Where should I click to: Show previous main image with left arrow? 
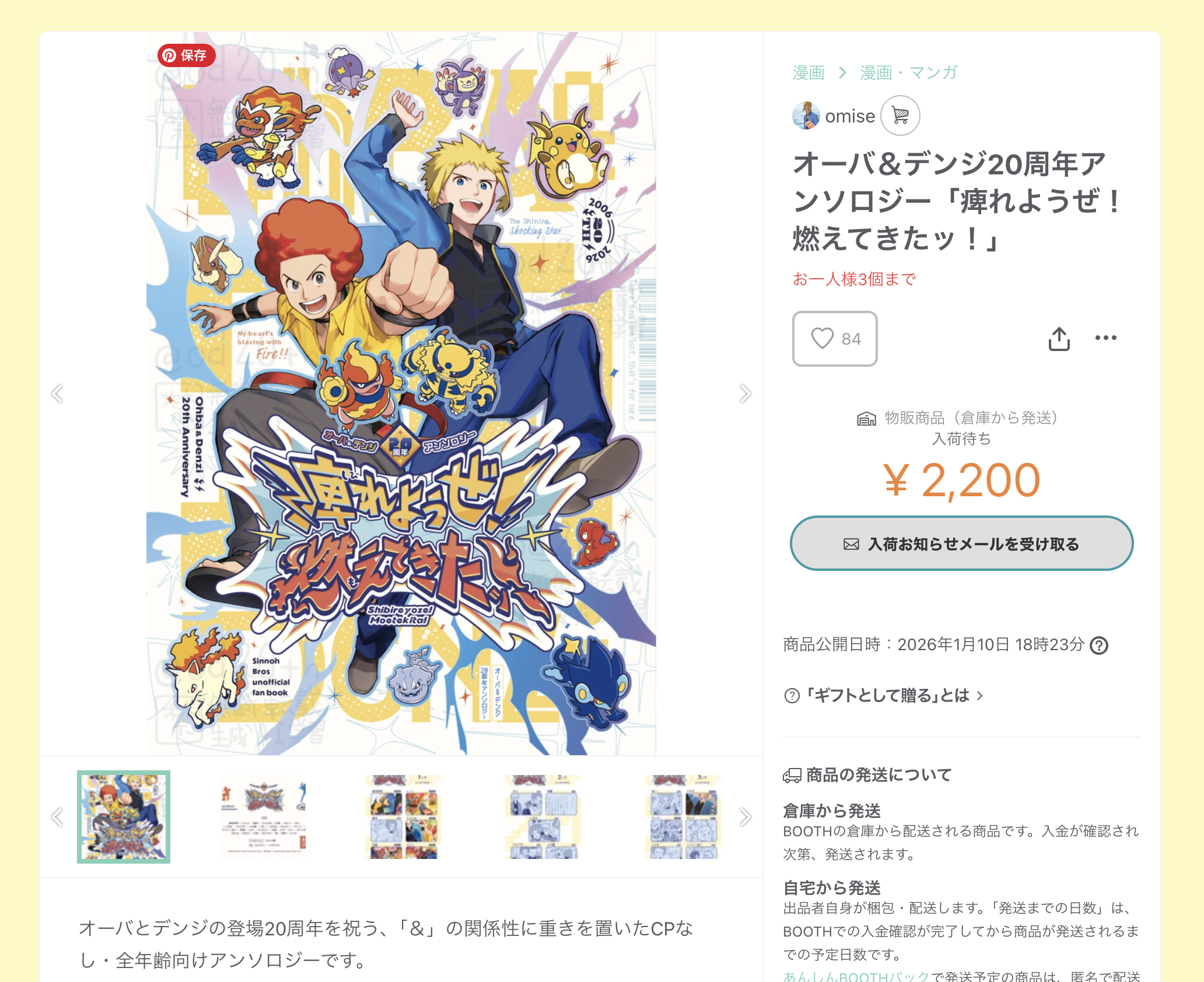tap(57, 394)
